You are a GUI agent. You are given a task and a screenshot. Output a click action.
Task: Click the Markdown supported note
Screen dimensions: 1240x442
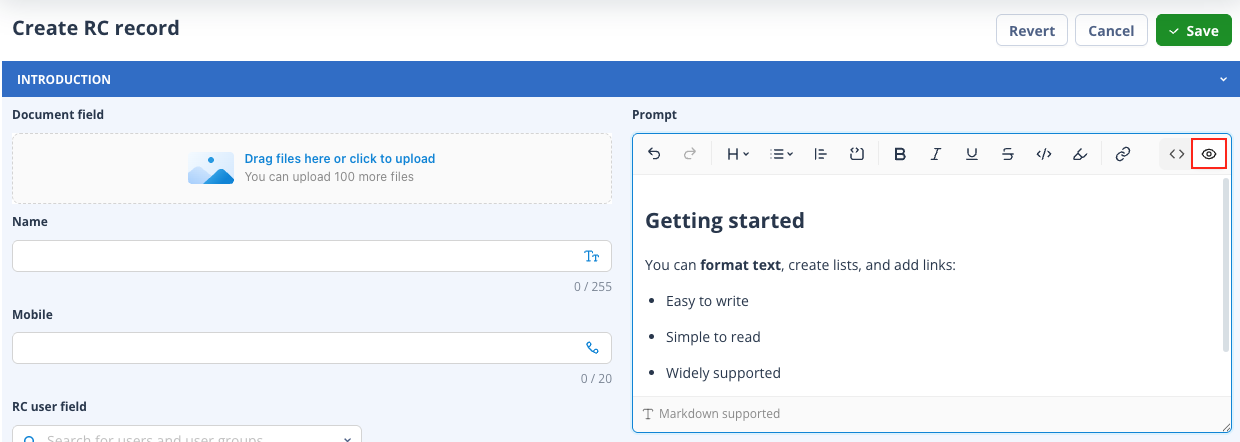tap(711, 413)
